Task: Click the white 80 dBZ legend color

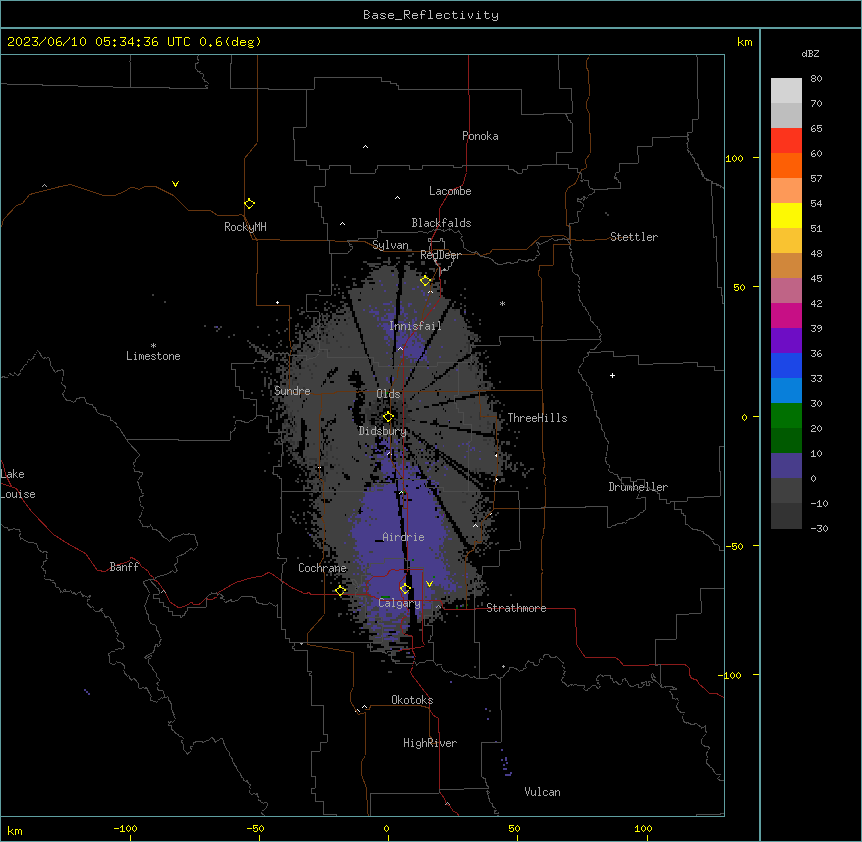Action: 786,91
